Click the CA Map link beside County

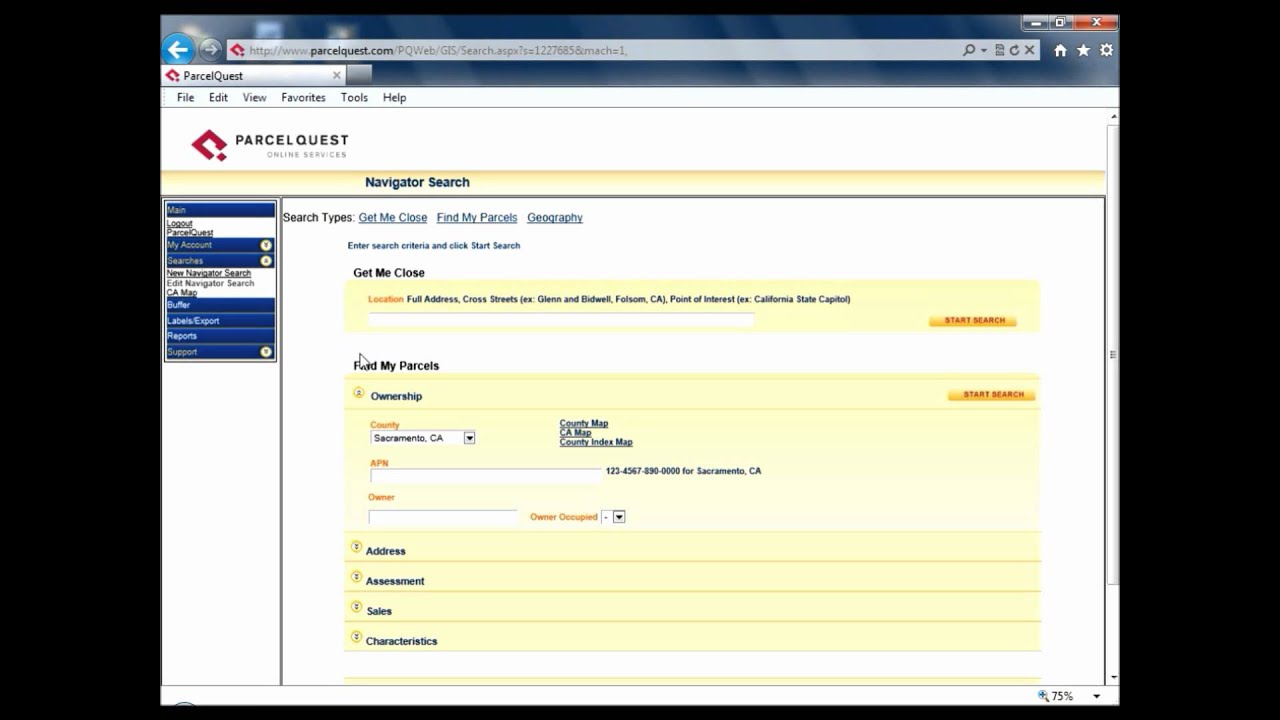click(575, 433)
